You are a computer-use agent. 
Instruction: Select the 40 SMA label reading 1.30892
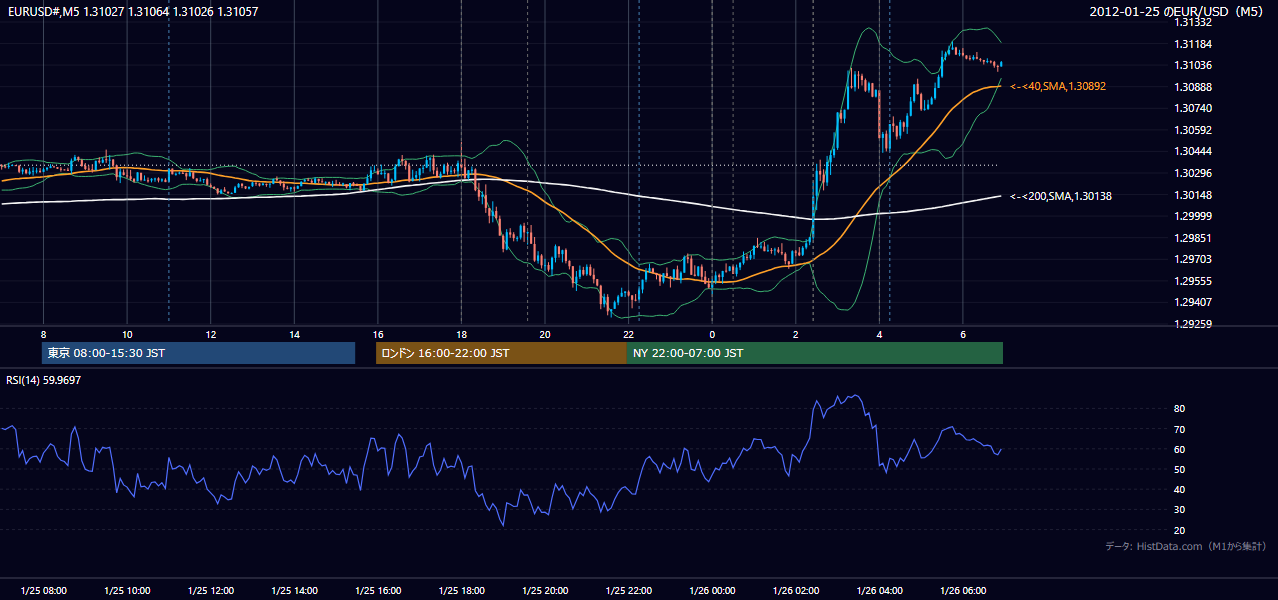point(1058,87)
